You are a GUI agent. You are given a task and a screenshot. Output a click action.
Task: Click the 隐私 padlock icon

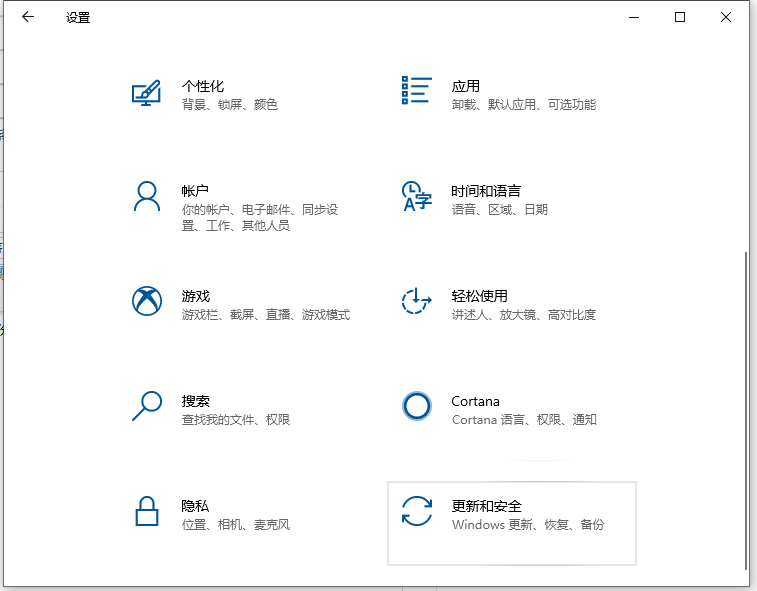click(x=147, y=511)
